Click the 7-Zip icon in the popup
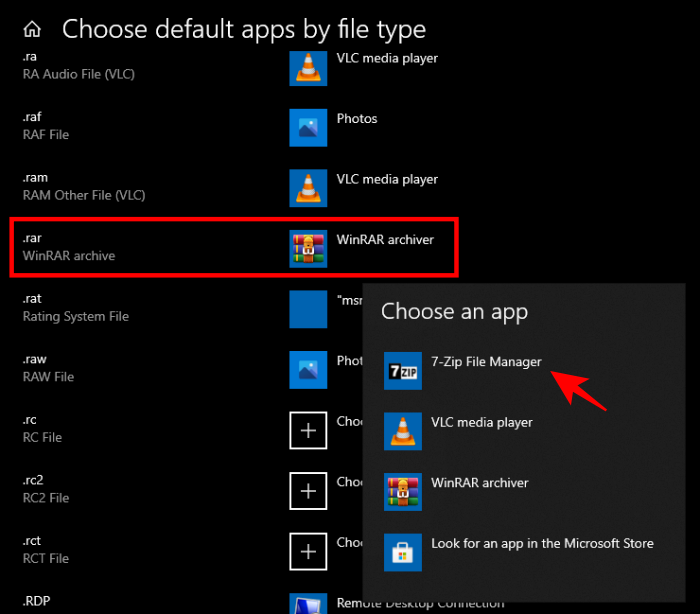Viewport: 700px width, 614px height. (x=403, y=371)
